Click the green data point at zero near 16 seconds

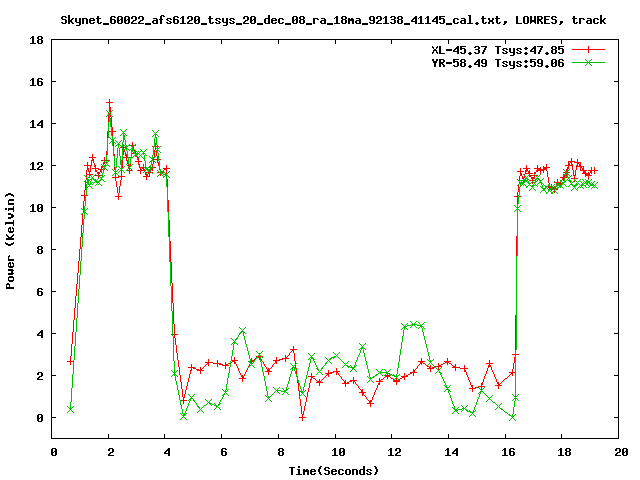513,417
